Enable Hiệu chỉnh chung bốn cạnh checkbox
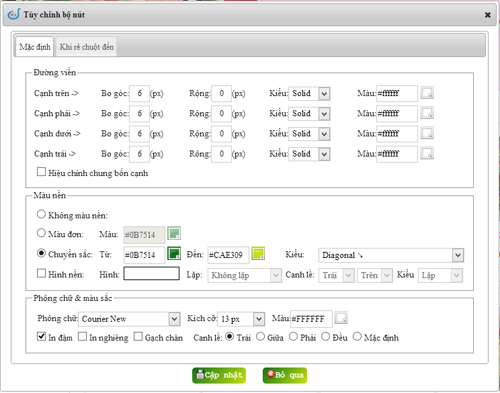This screenshot has width=500, height=393. (41, 172)
